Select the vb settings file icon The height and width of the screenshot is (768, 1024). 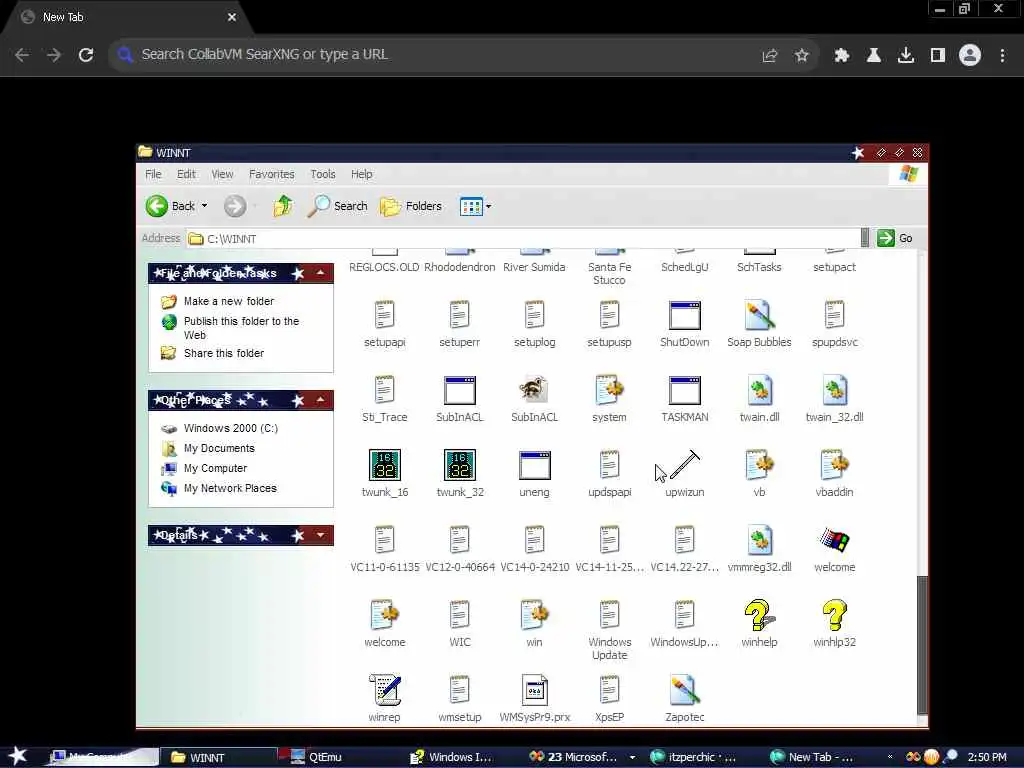click(x=759, y=465)
